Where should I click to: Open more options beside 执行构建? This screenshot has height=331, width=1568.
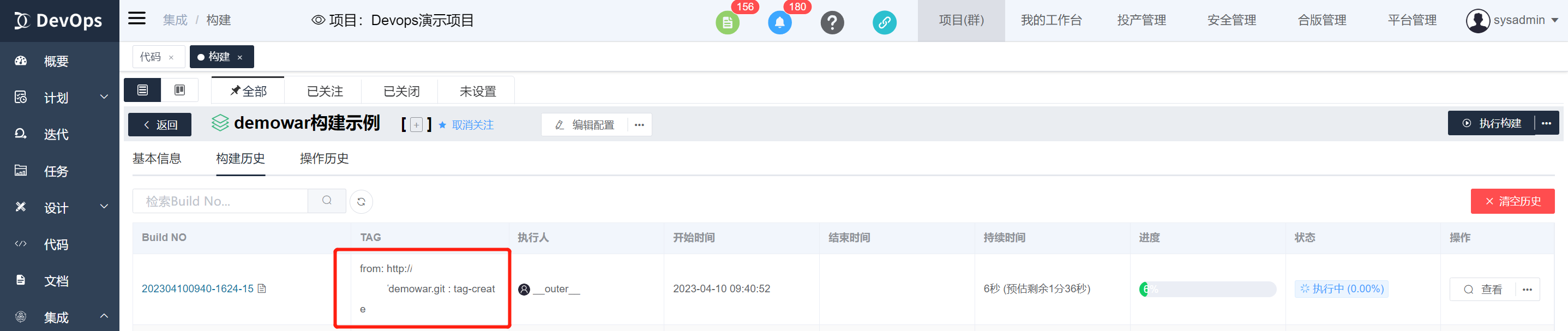1546,124
